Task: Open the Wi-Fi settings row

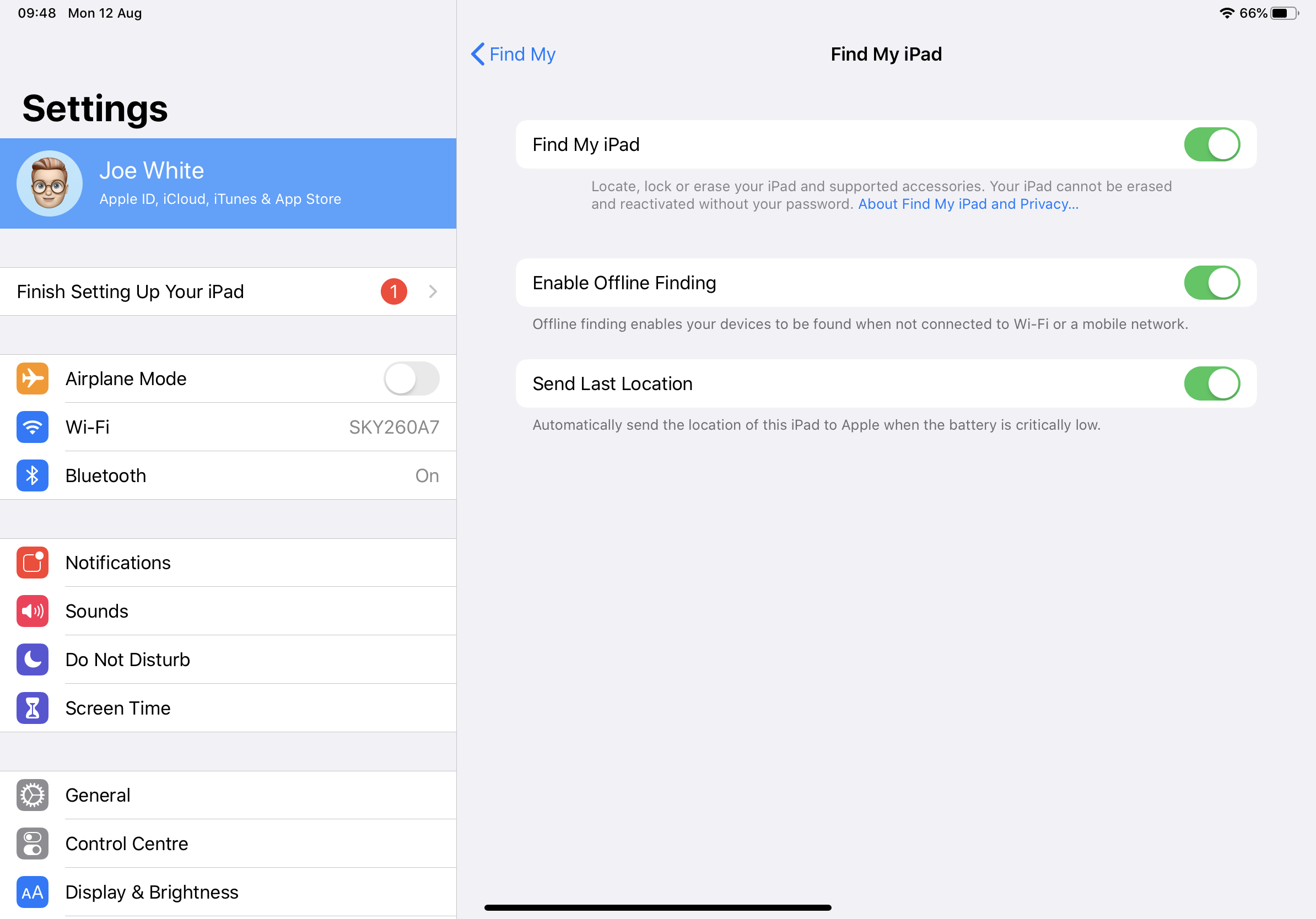Action: tap(228, 427)
